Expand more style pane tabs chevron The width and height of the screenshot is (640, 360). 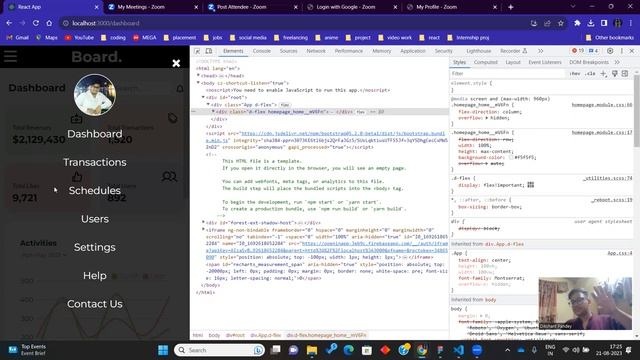[x=617, y=62]
